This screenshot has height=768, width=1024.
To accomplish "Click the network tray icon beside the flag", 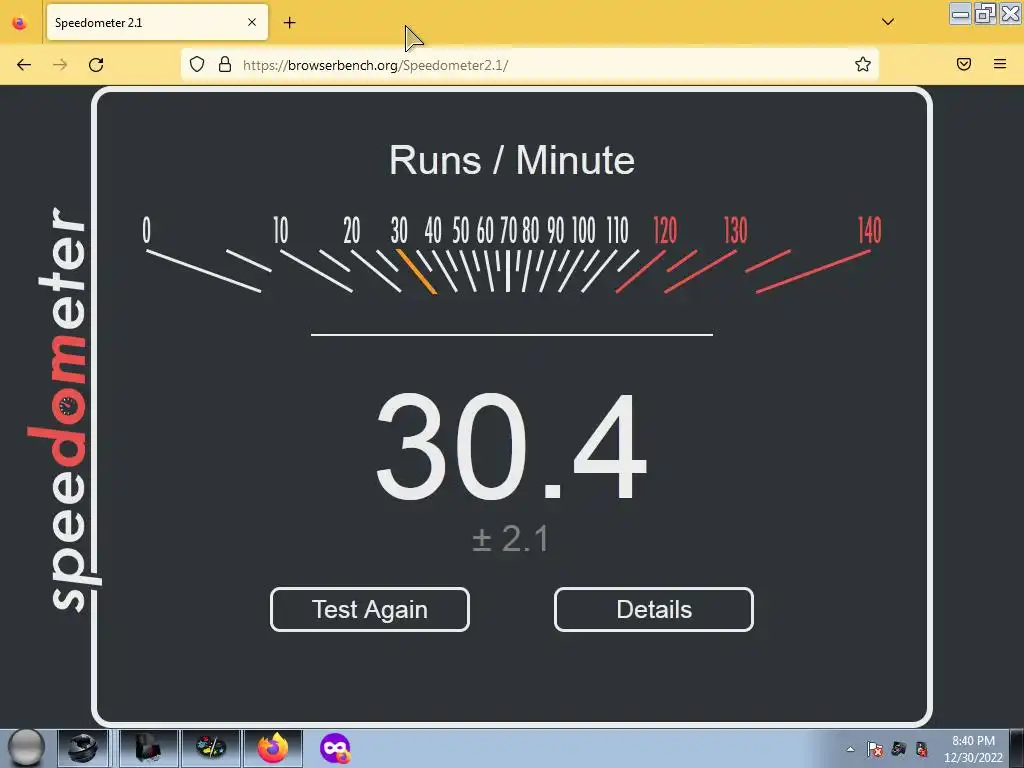I will [x=899, y=749].
